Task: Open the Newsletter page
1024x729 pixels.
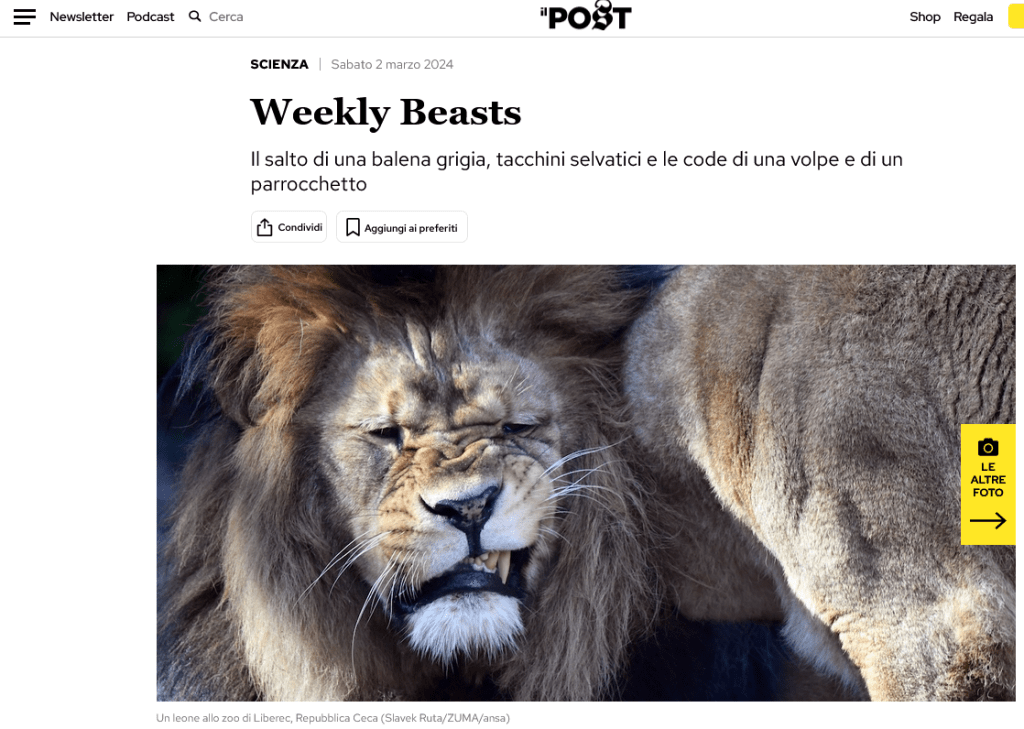Action: [x=82, y=17]
